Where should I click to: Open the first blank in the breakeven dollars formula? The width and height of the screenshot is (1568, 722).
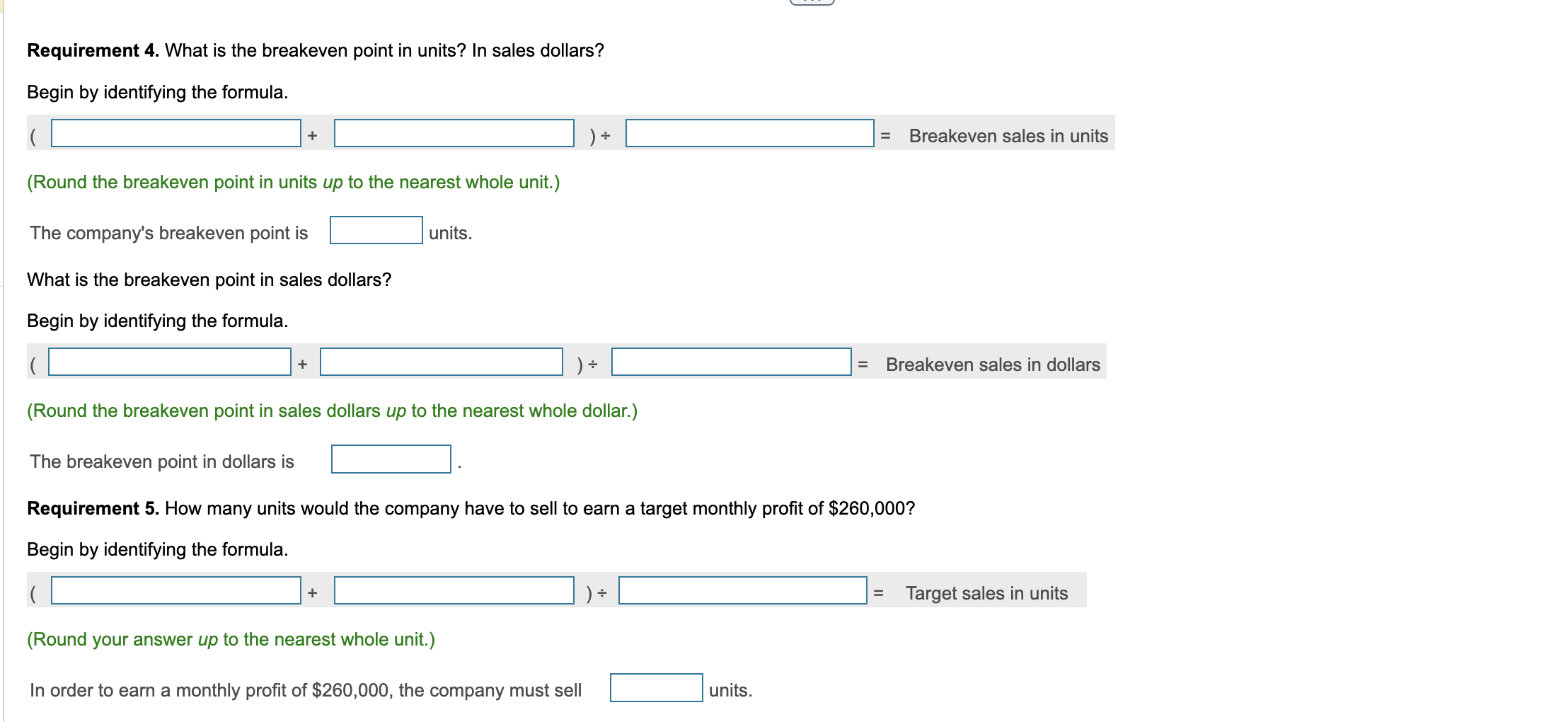(170, 363)
